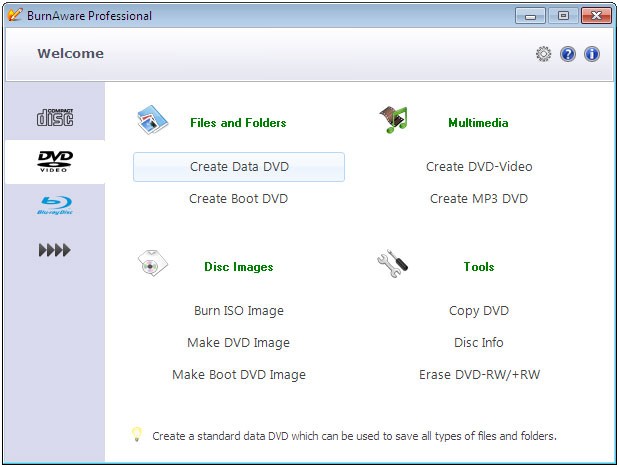Click the Multimedia film note icon
The width and height of the screenshot is (619, 467).
394,120
